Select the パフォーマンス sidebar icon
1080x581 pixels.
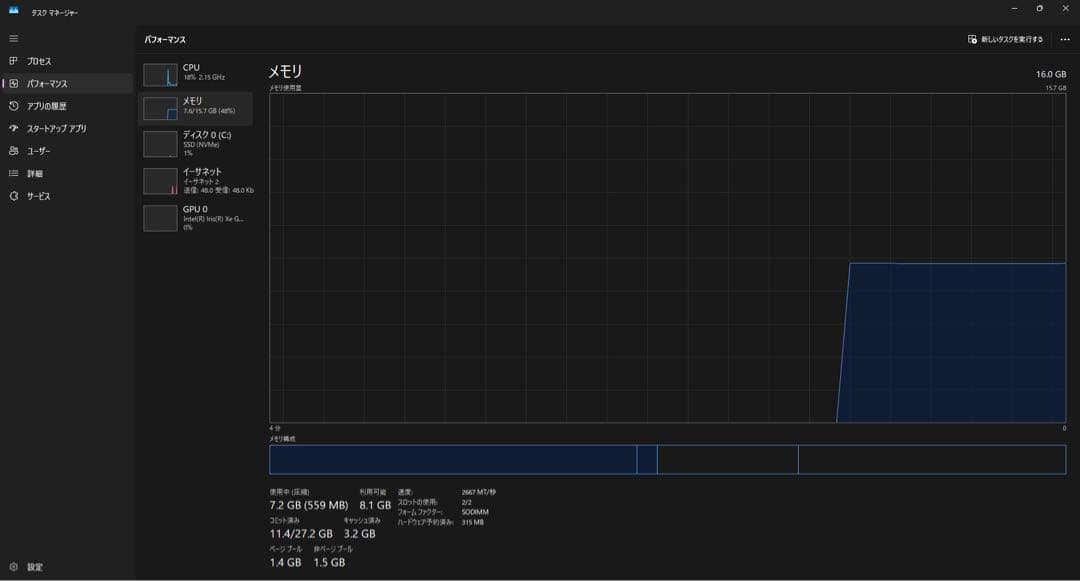click(x=14, y=84)
